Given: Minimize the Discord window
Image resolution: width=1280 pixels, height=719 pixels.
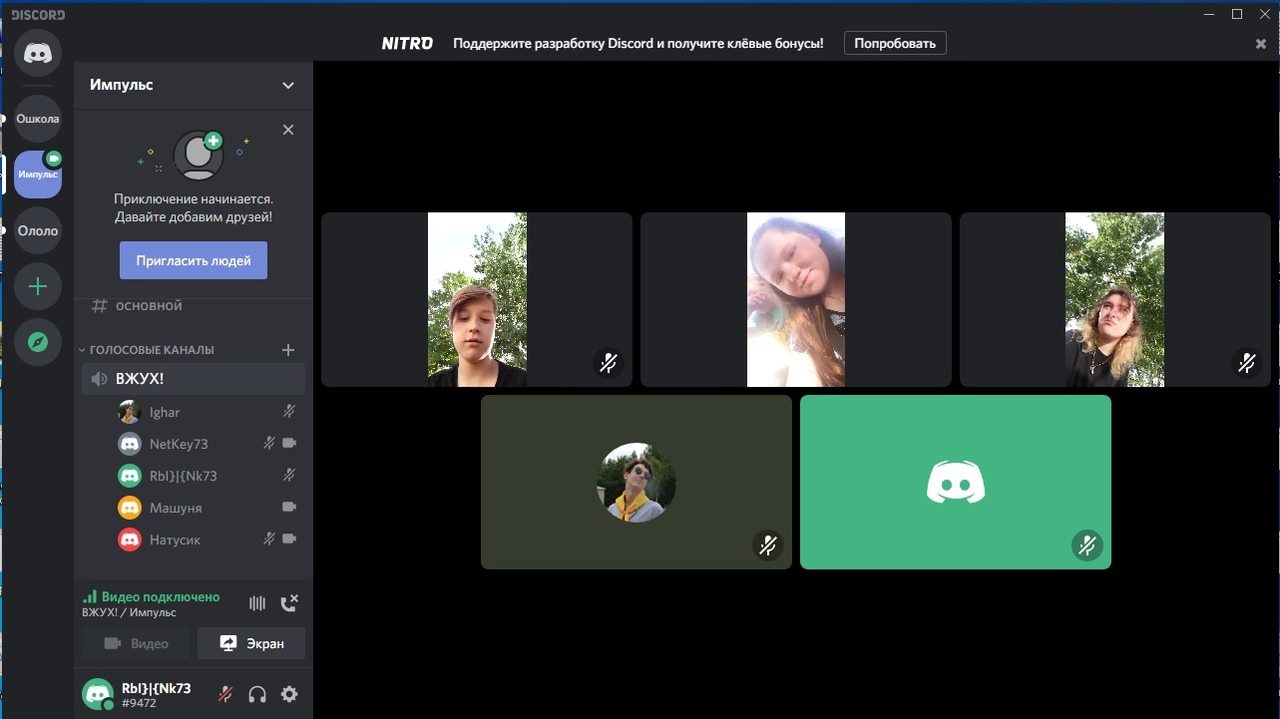Looking at the screenshot, I should (1210, 14).
